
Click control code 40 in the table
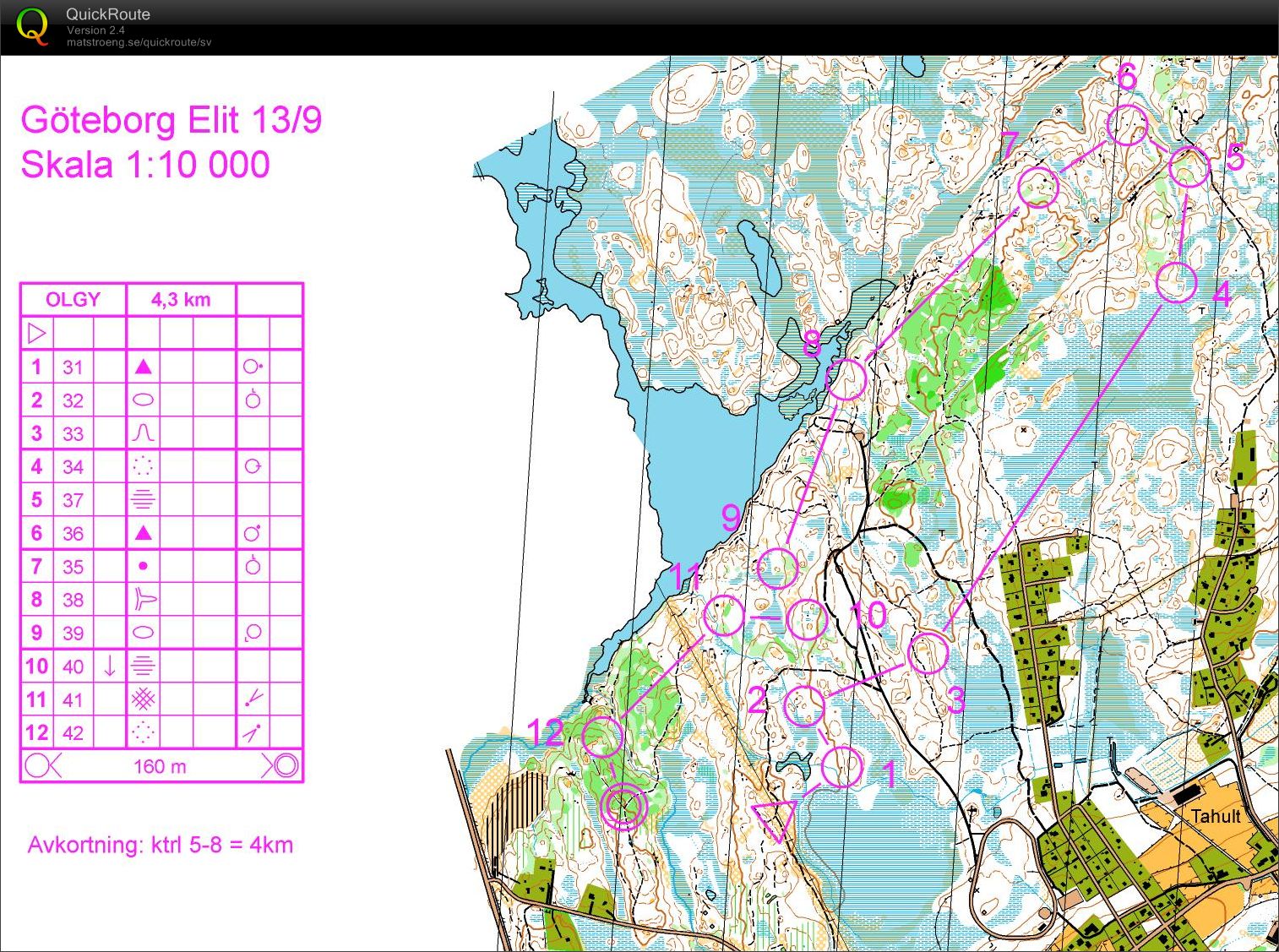73,666
